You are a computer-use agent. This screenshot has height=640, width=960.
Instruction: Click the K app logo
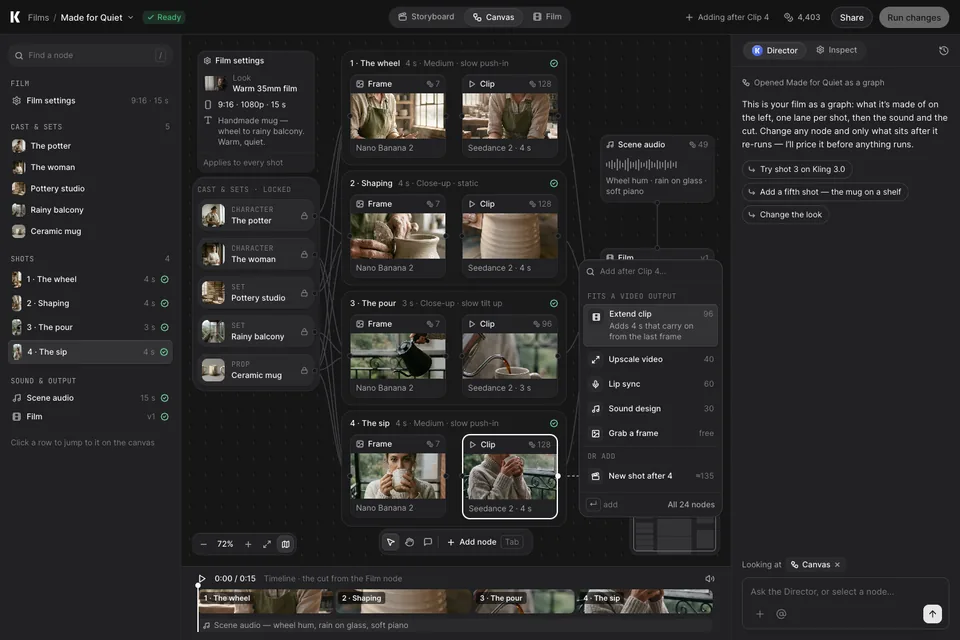point(15,17)
